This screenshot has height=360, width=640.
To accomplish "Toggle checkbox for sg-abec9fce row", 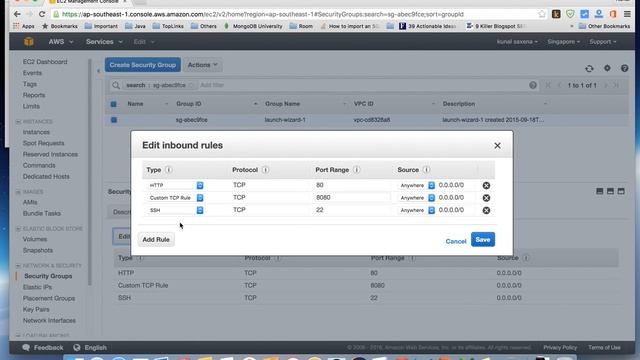I will pos(114,120).
